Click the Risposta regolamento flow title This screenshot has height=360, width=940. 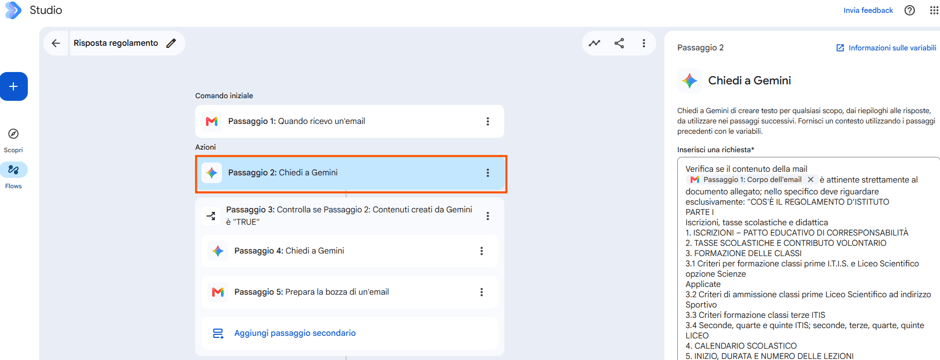(x=116, y=43)
